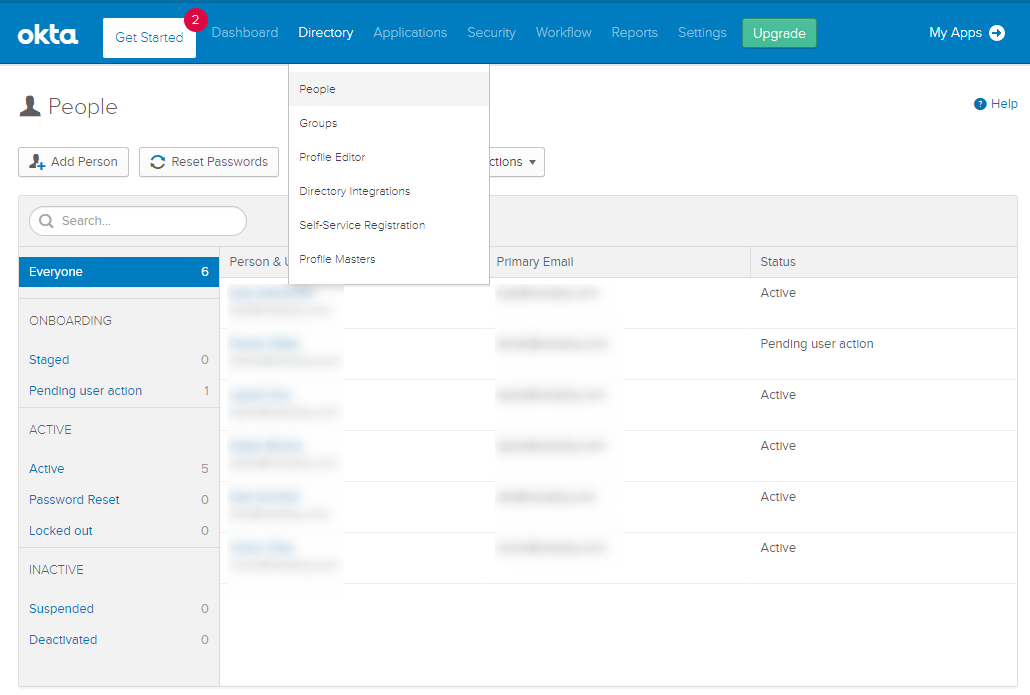Click the search magnifier icon
The width and height of the screenshot is (1030, 695).
pyautogui.click(x=46, y=221)
